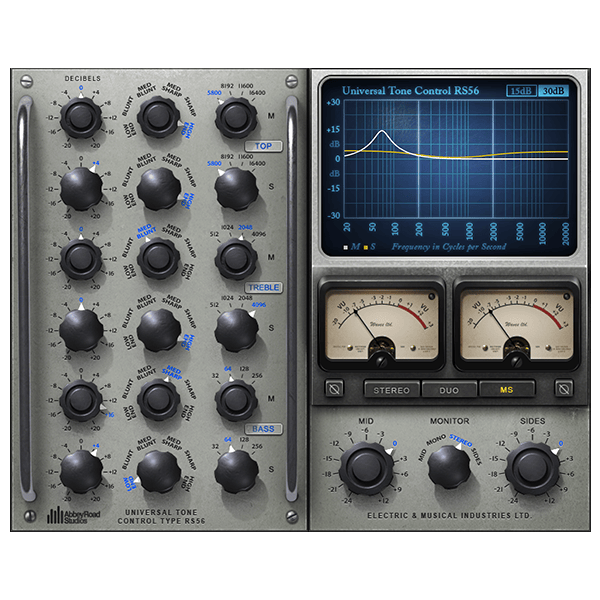Screen dimensions: 600x600
Task: Click the MID output level knob
Action: pos(366,468)
